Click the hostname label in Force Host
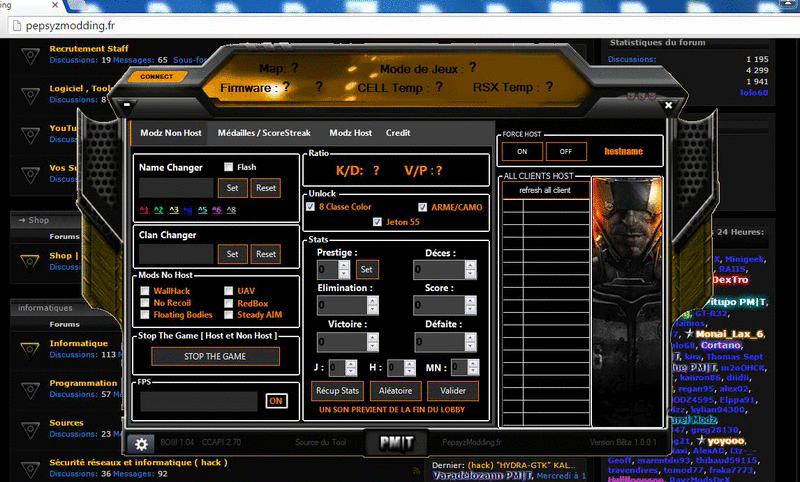The height and width of the screenshot is (482, 800). coord(623,151)
